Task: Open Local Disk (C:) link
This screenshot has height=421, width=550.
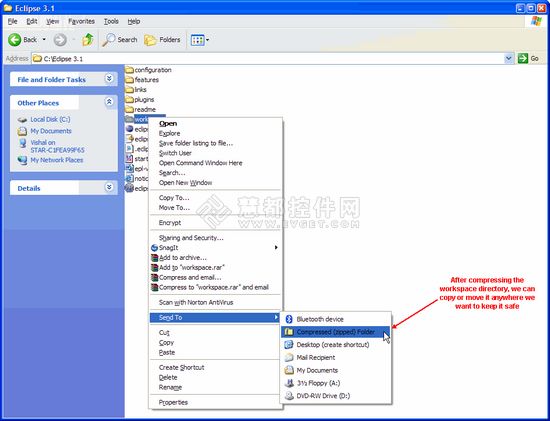Action: [50, 119]
